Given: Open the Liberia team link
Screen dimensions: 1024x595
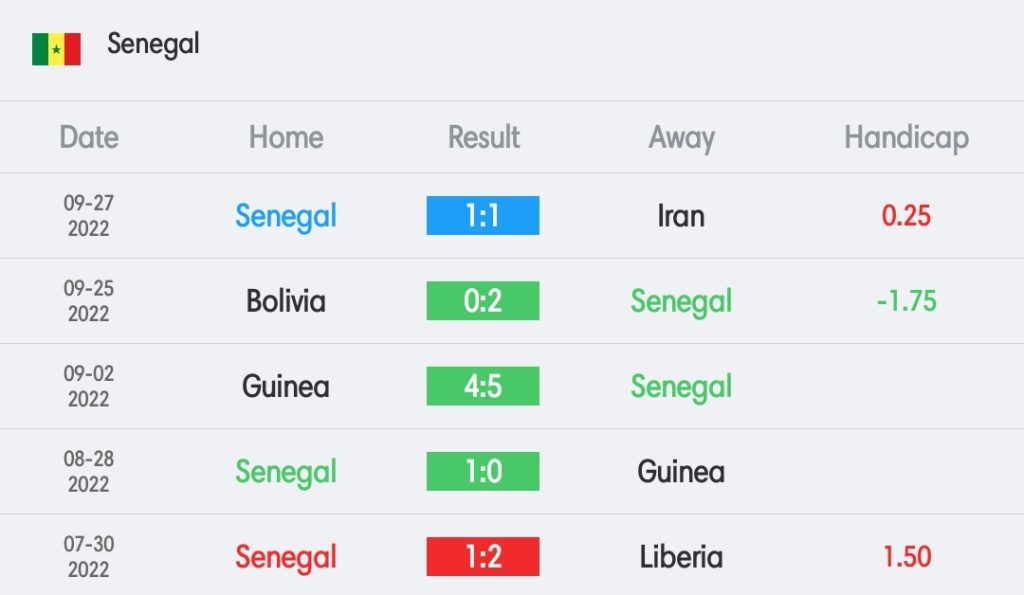Looking at the screenshot, I should pos(681,556).
